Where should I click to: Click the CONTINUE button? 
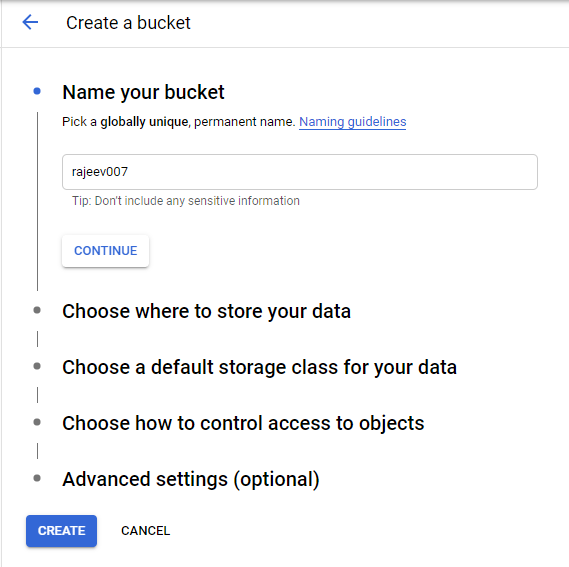(x=105, y=251)
